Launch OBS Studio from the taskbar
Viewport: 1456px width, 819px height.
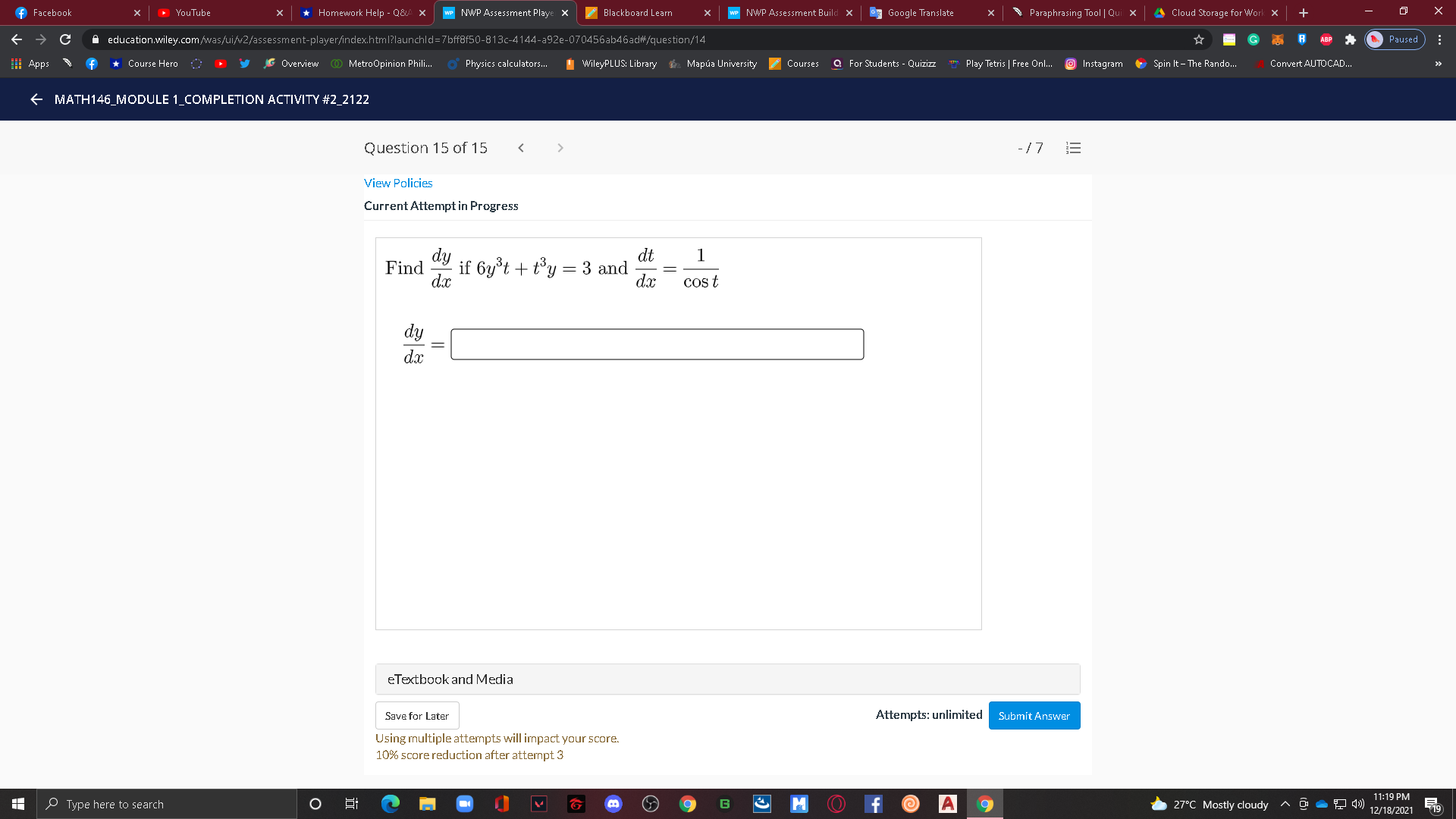[651, 804]
